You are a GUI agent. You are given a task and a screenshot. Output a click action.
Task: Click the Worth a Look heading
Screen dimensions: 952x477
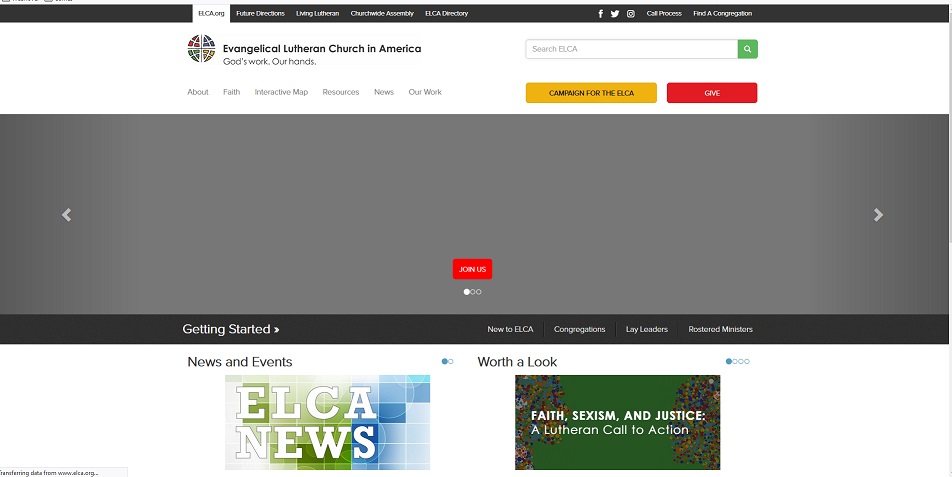point(517,362)
